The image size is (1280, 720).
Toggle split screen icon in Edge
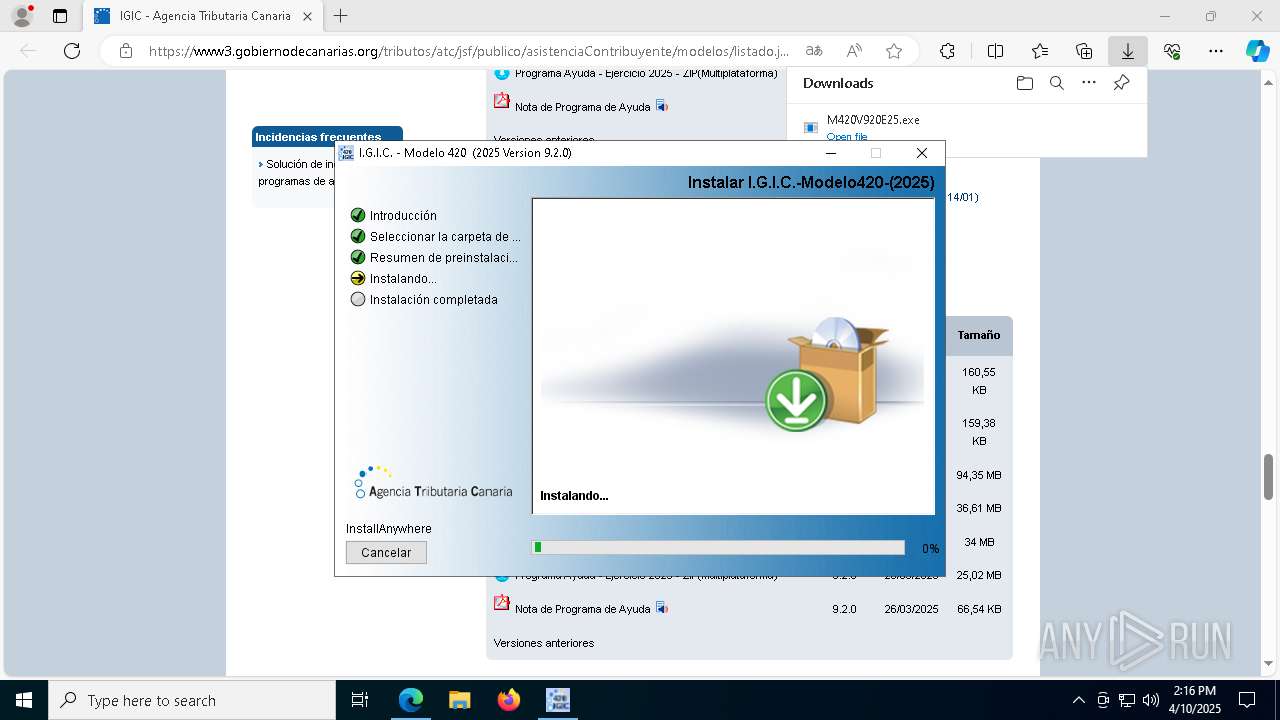click(x=995, y=51)
